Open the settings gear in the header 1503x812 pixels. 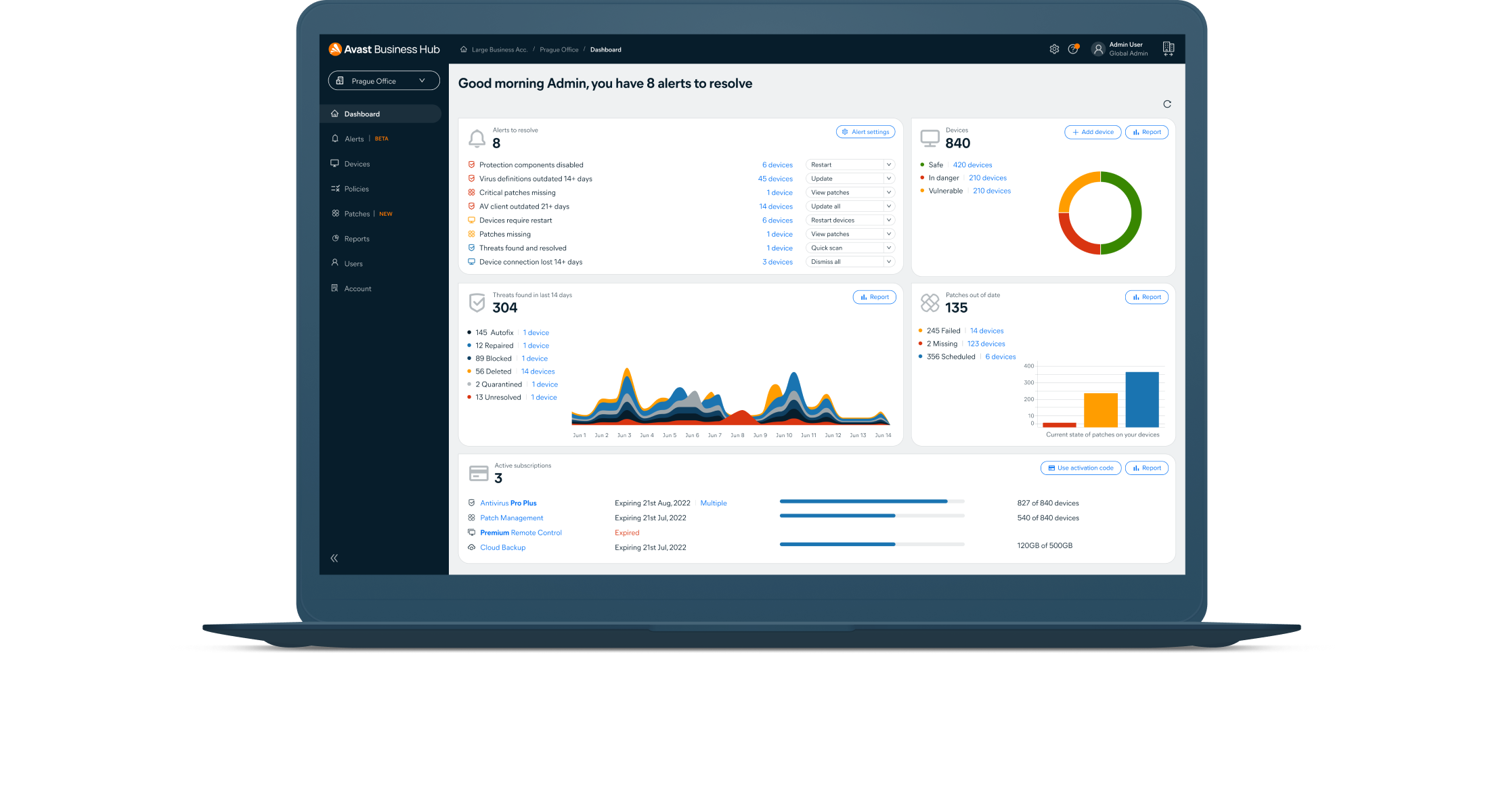(1054, 49)
